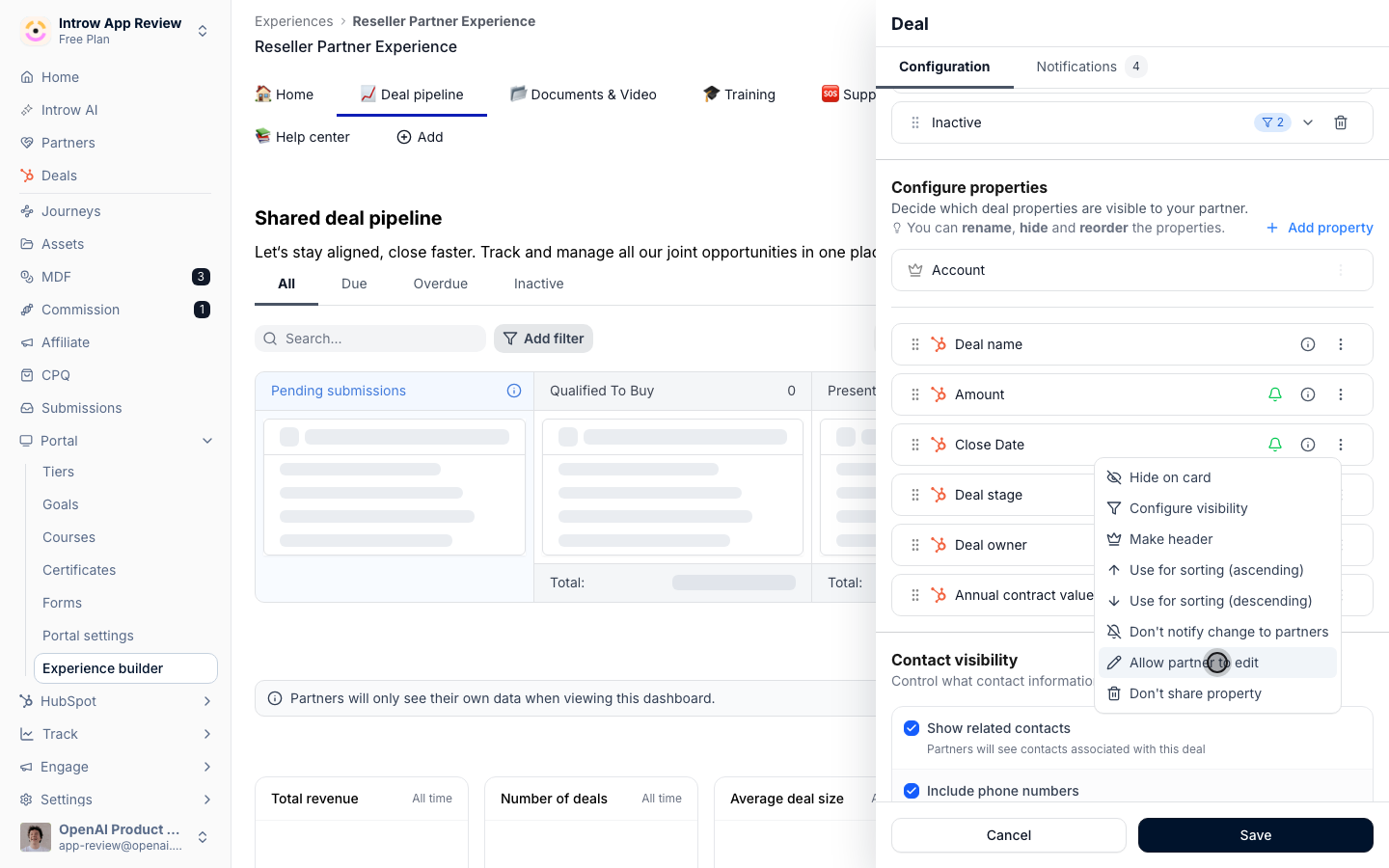Image resolution: width=1389 pixels, height=868 pixels.
Task: Open three-dot menu for Deal name
Action: tap(1341, 344)
